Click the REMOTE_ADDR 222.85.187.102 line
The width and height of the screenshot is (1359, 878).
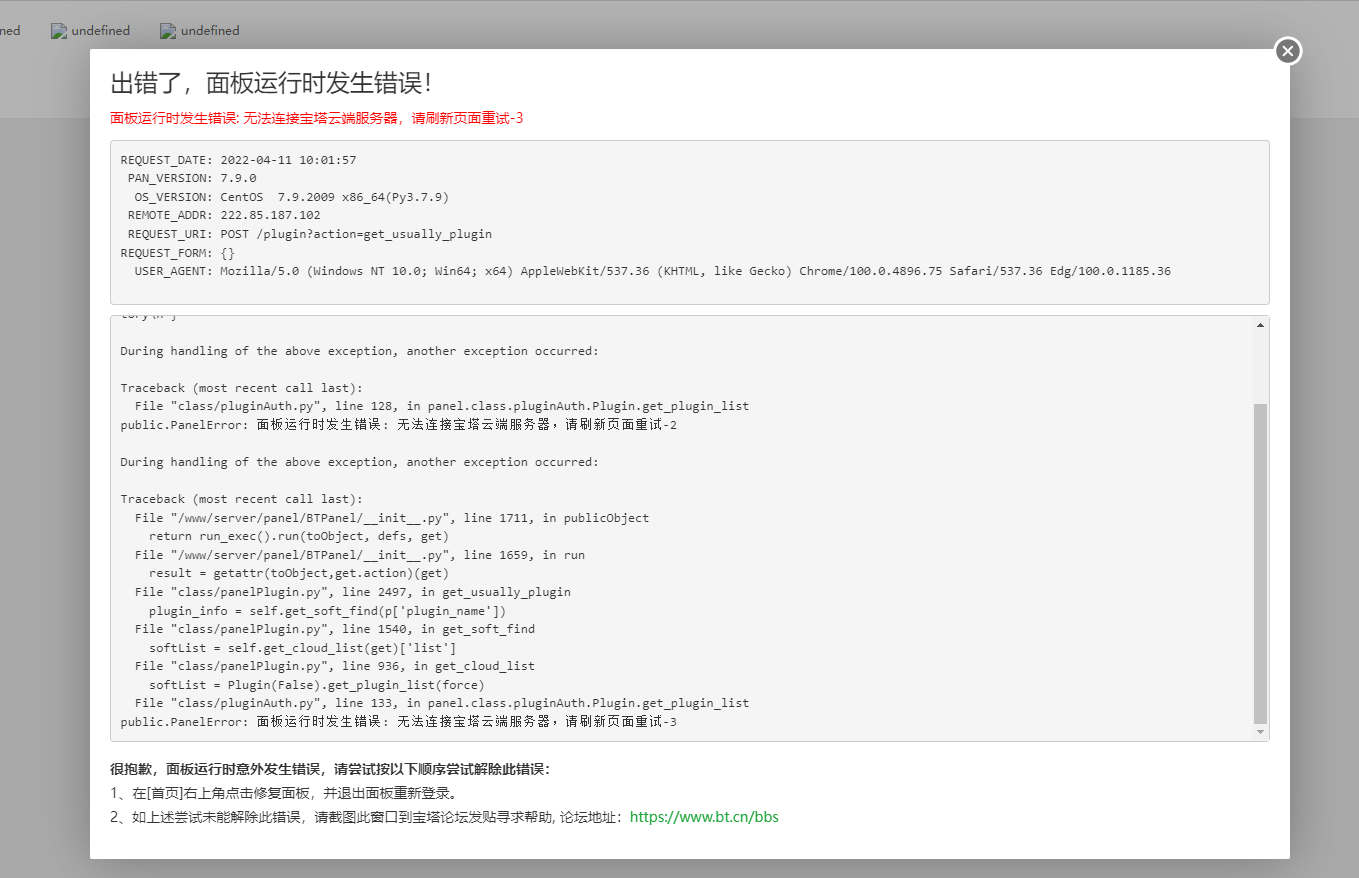224,215
